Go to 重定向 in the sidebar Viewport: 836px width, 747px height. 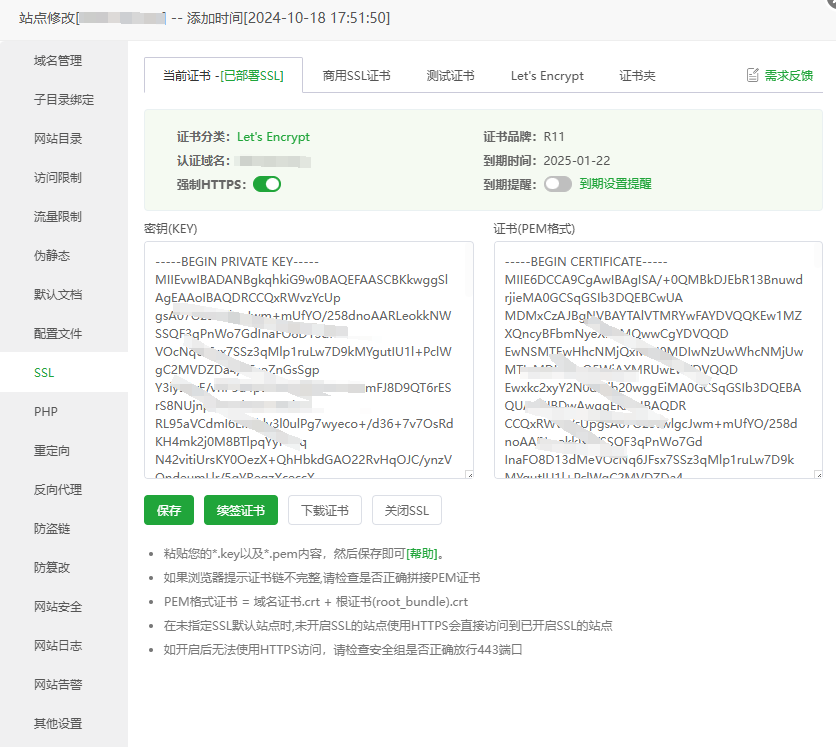click(x=52, y=451)
